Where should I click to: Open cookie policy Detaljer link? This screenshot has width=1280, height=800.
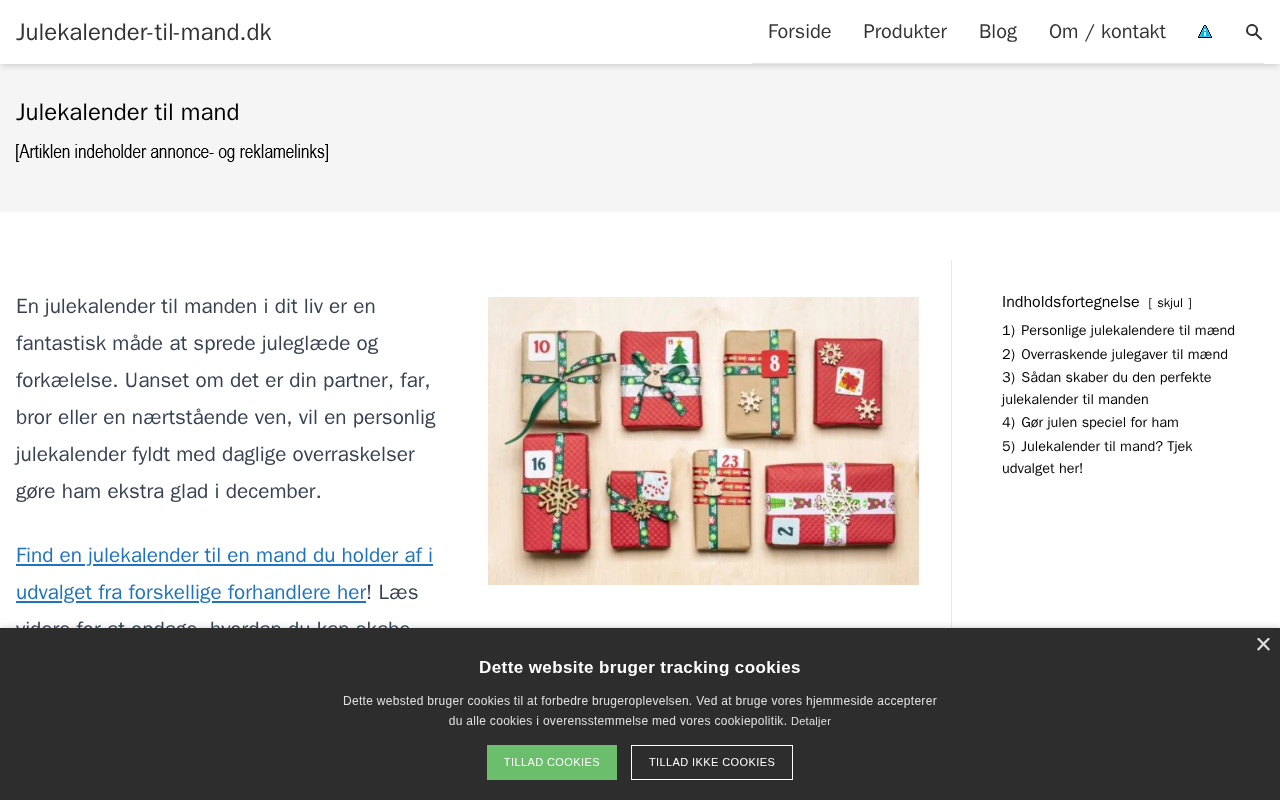point(811,722)
